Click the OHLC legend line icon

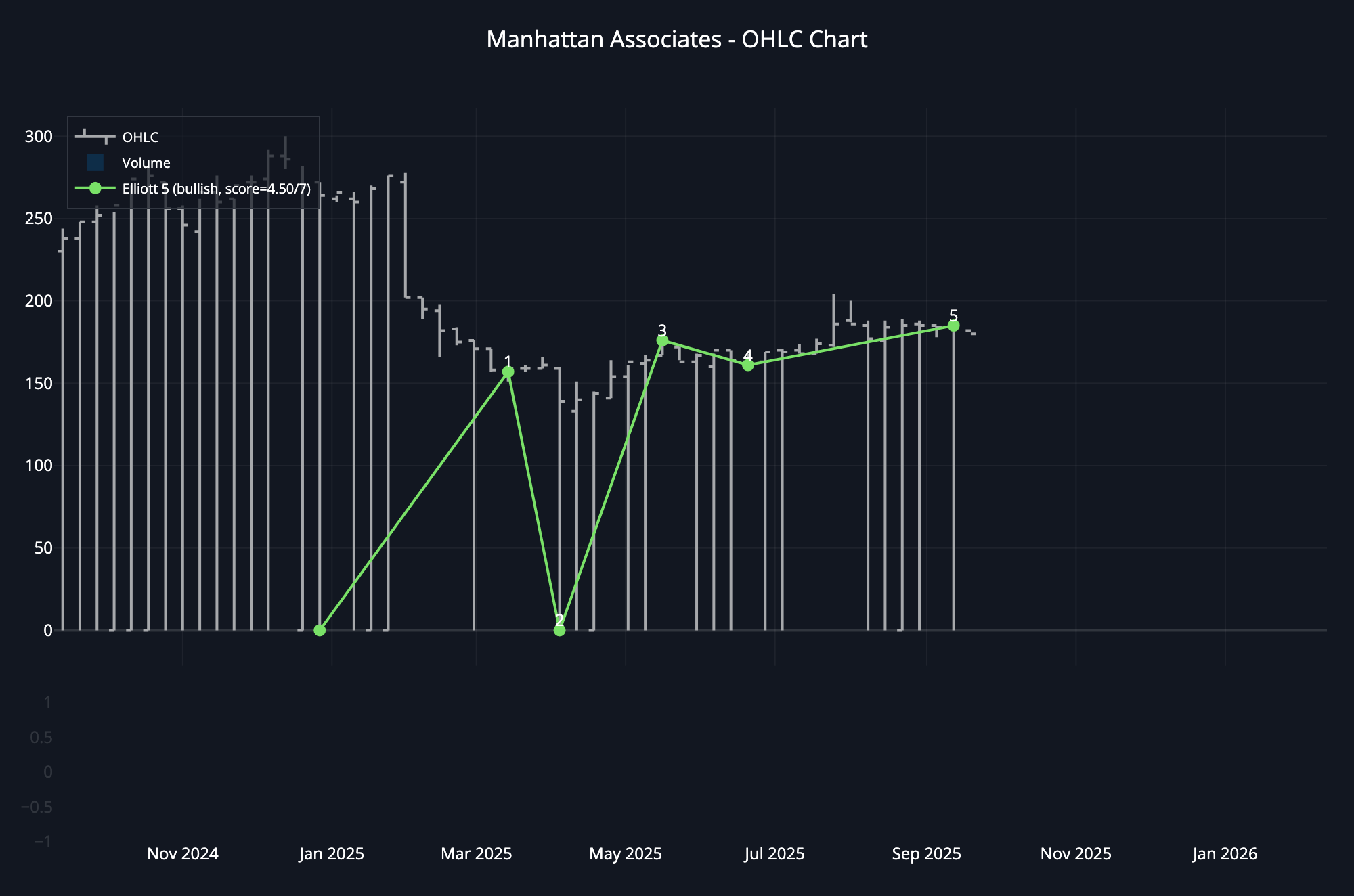point(95,137)
